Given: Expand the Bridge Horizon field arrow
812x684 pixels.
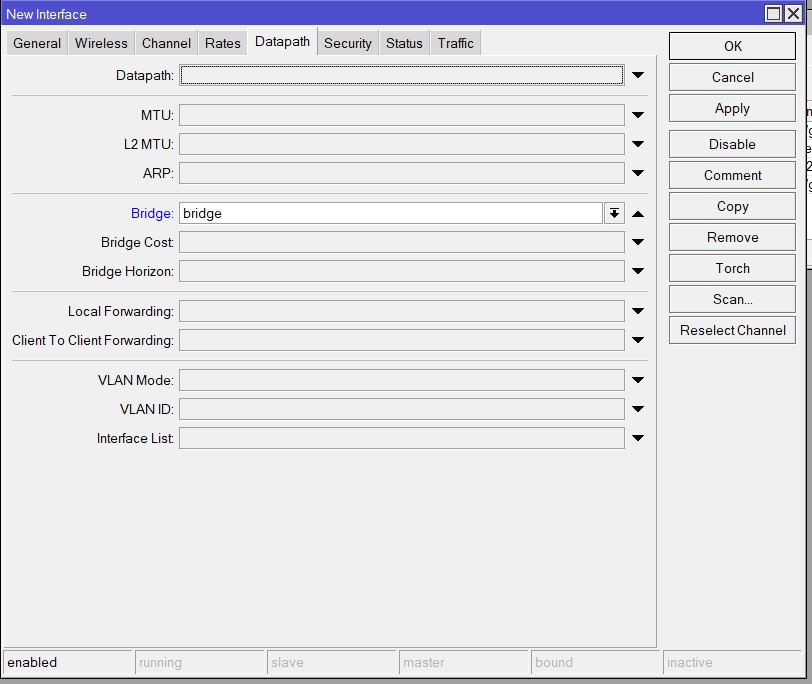Looking at the screenshot, I should point(638,271).
